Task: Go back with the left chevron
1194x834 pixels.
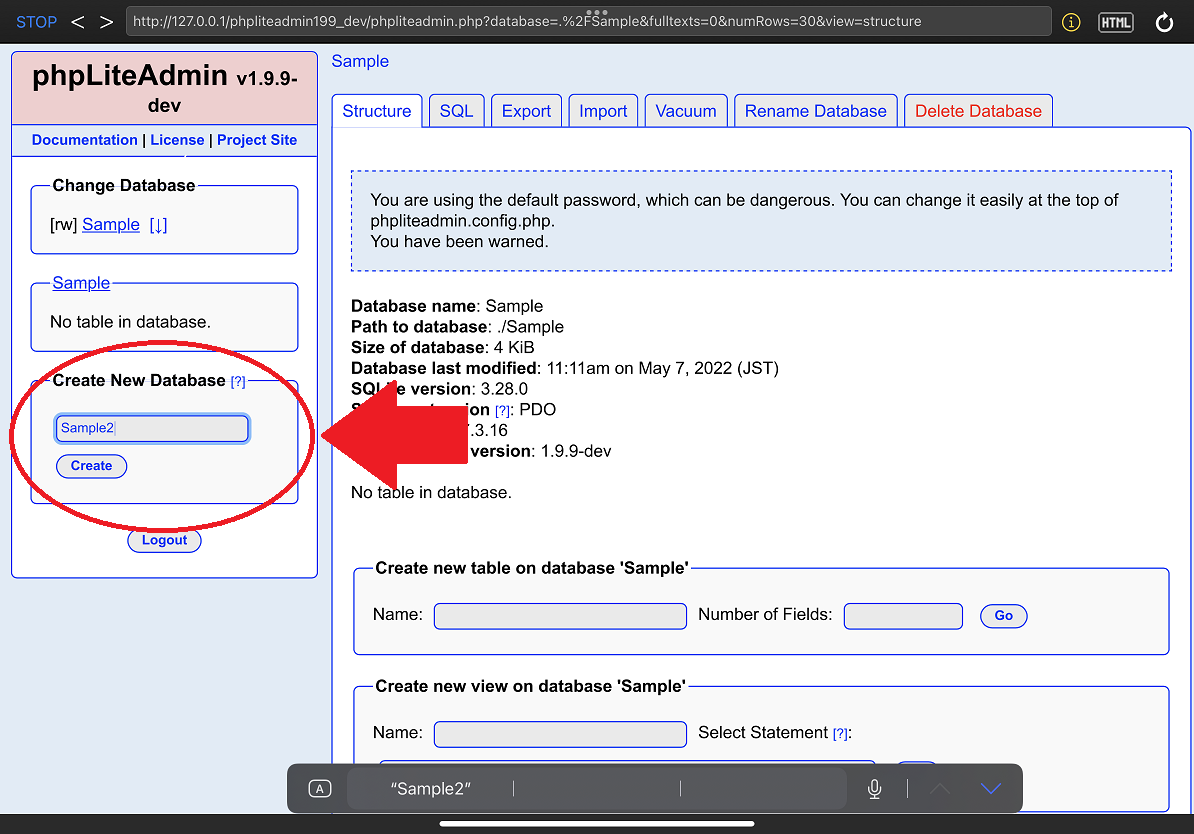Action: point(78,22)
